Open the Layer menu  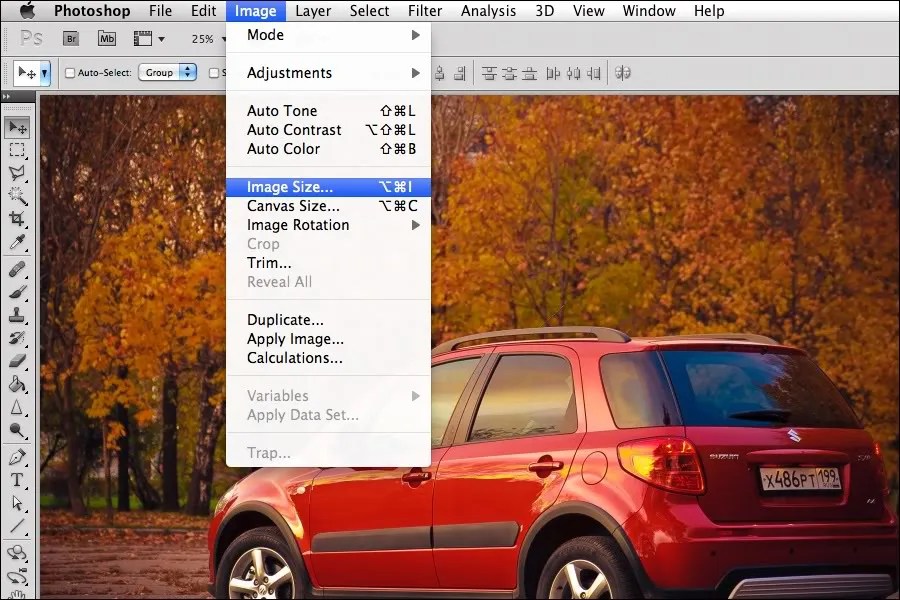click(x=313, y=11)
